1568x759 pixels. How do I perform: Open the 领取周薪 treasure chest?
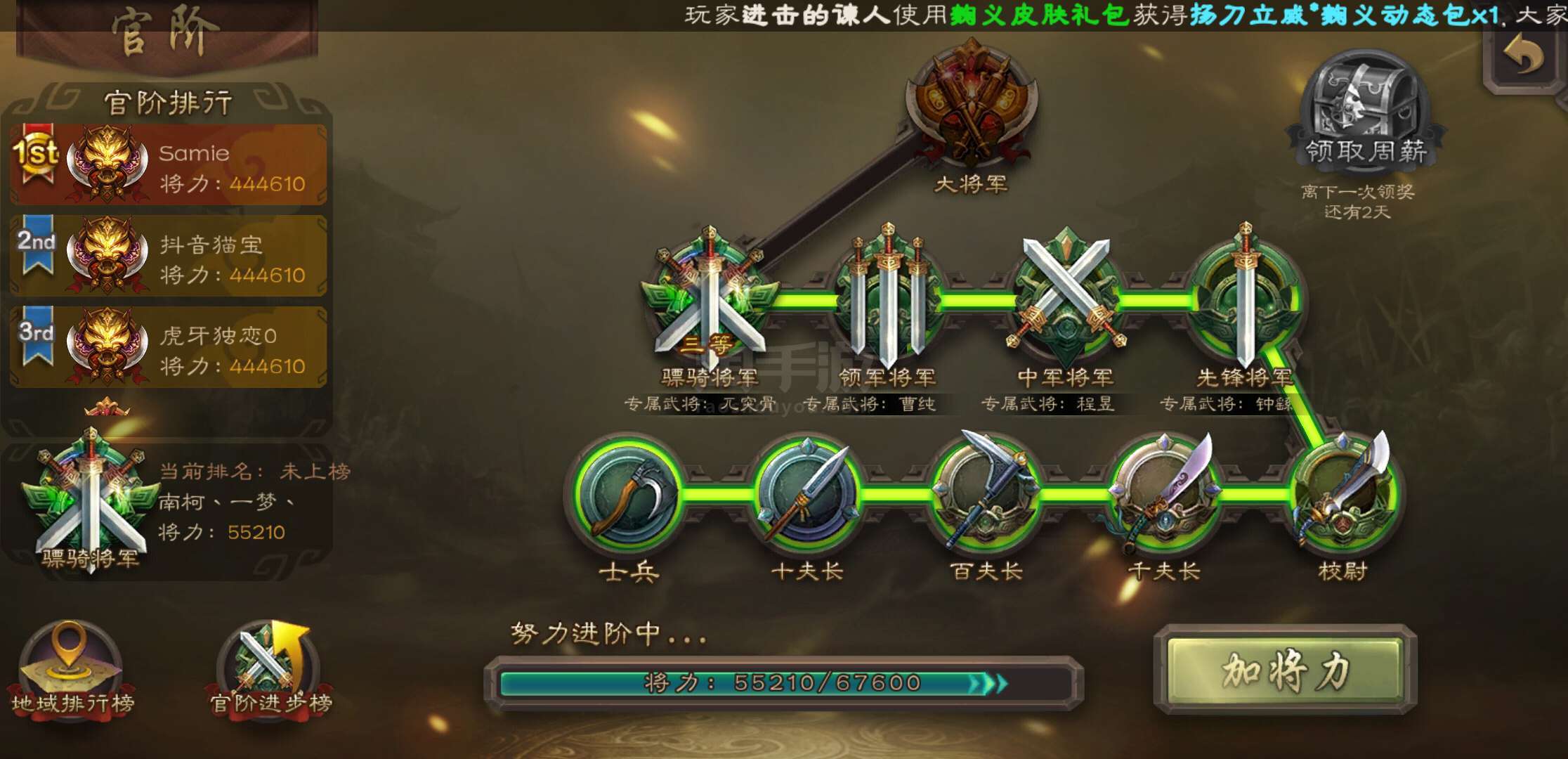pyautogui.click(x=1364, y=109)
